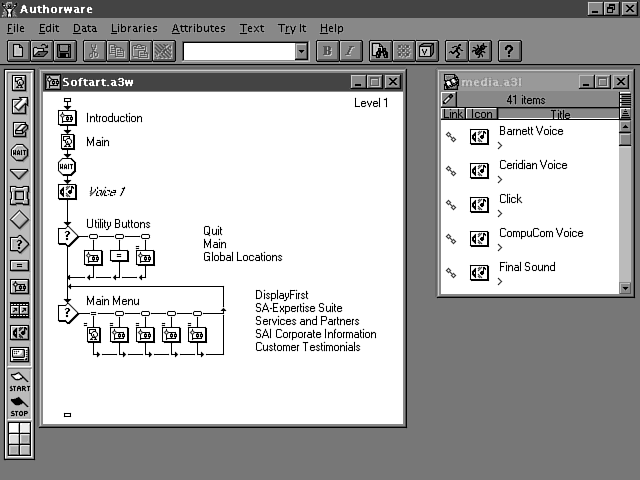Sort library by Link column header
The width and height of the screenshot is (640, 480).
(x=453, y=114)
